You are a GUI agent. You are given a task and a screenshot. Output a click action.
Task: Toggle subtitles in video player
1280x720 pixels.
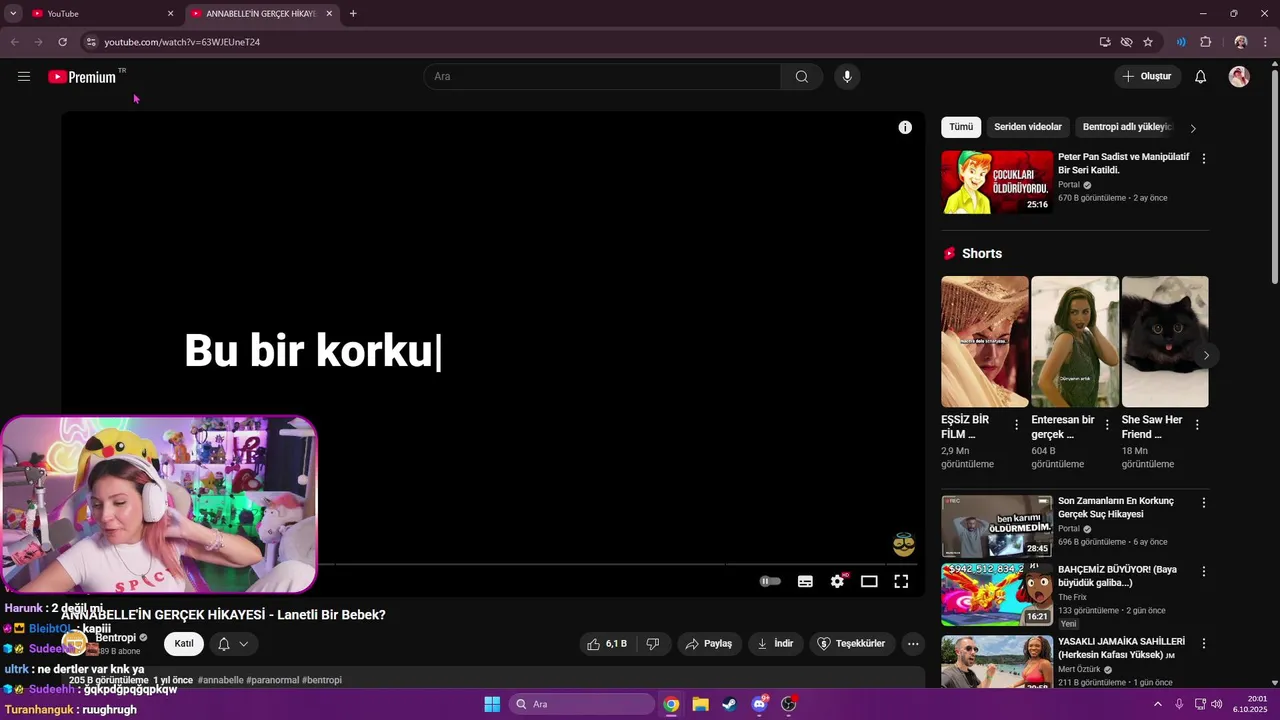805,581
